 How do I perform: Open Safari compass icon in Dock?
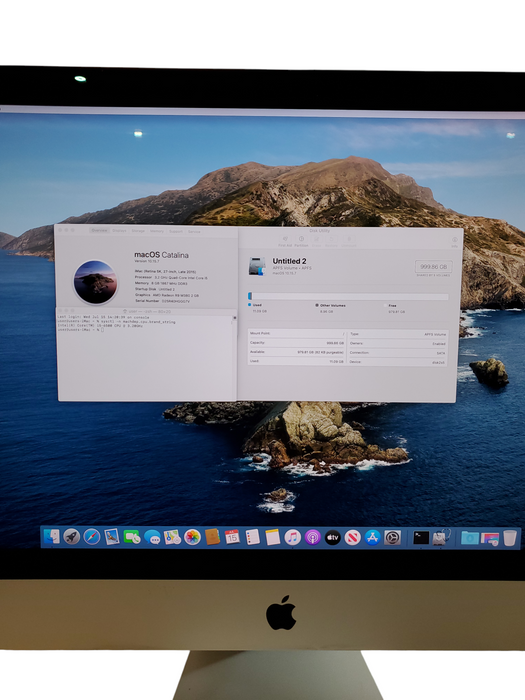coord(92,537)
